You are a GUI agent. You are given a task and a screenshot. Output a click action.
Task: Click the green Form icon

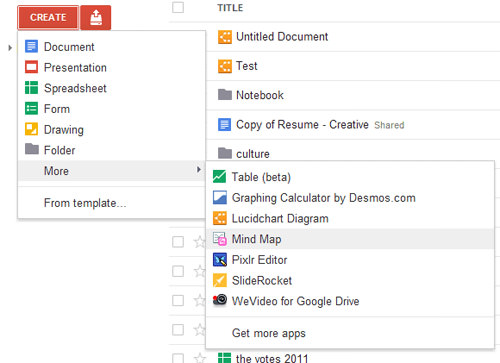31,109
